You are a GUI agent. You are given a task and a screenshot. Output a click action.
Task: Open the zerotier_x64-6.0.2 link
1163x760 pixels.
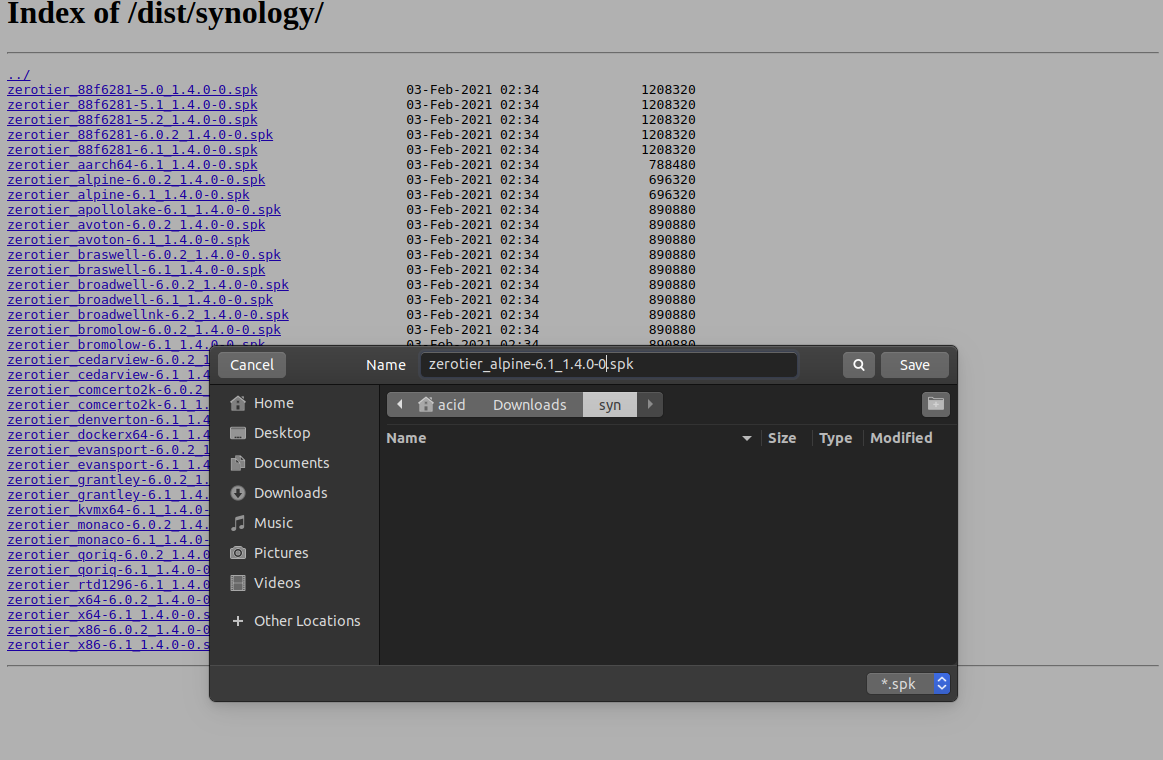[108, 600]
